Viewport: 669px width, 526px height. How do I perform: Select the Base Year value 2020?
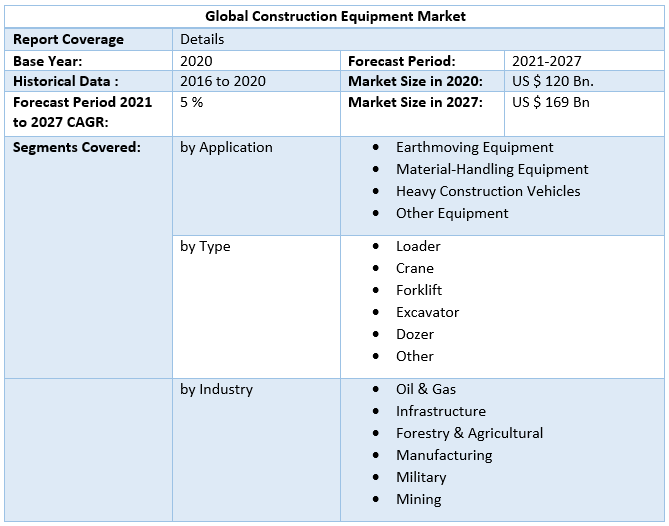(196, 61)
